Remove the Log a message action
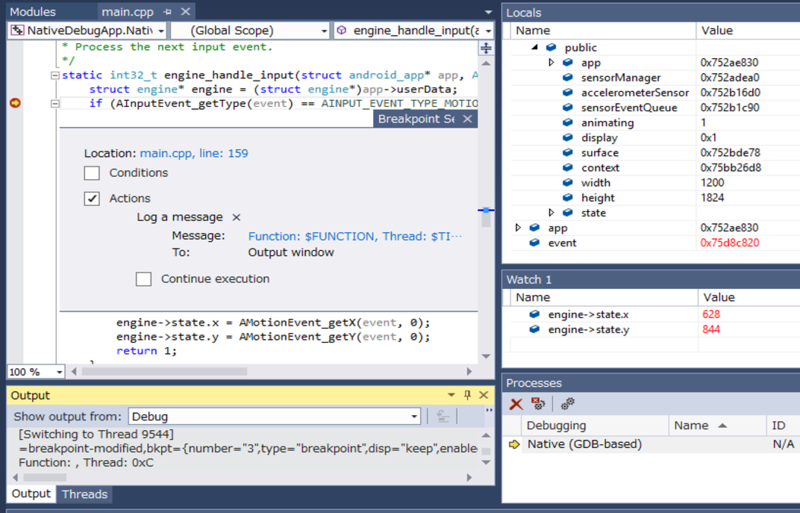 tap(236, 217)
